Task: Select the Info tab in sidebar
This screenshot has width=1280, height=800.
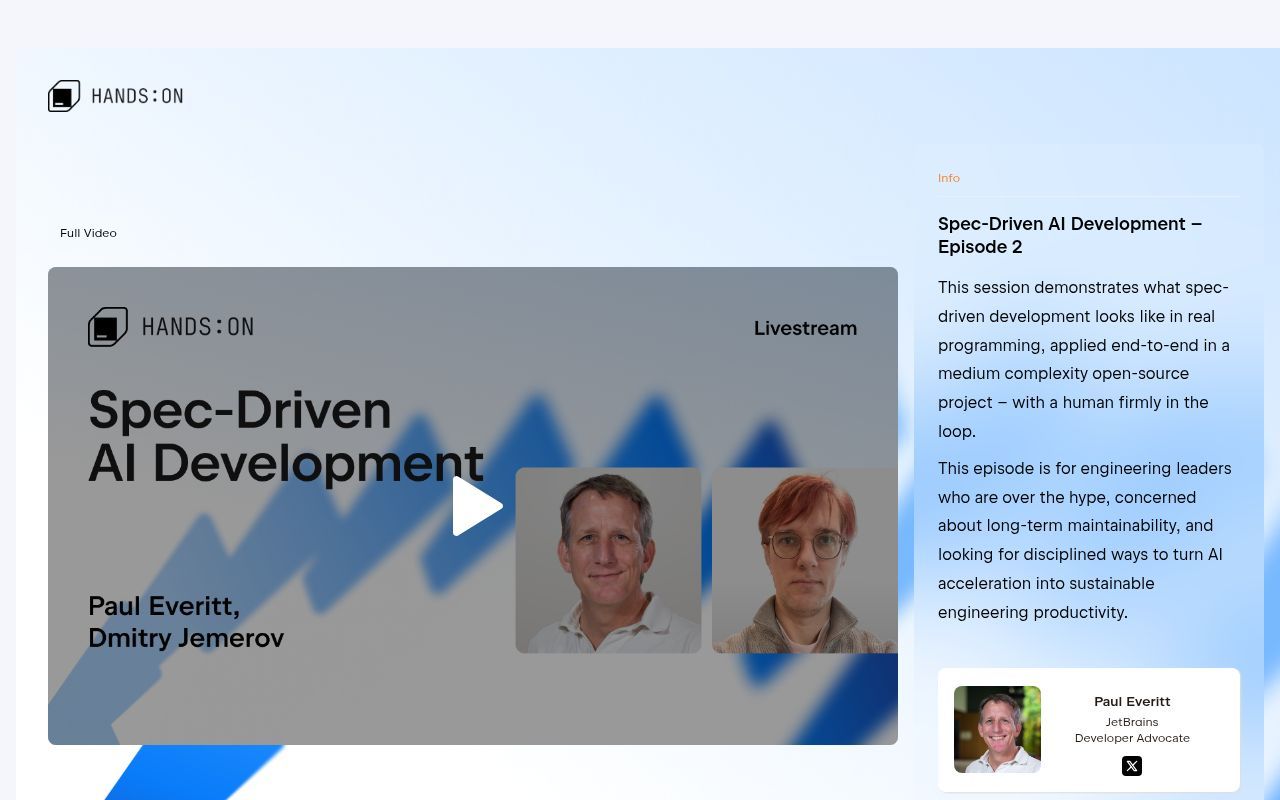Action: 949,178
